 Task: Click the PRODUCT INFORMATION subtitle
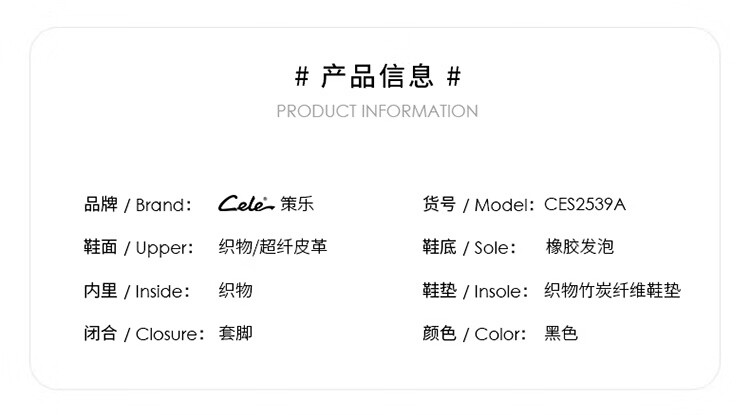pyautogui.click(x=377, y=111)
